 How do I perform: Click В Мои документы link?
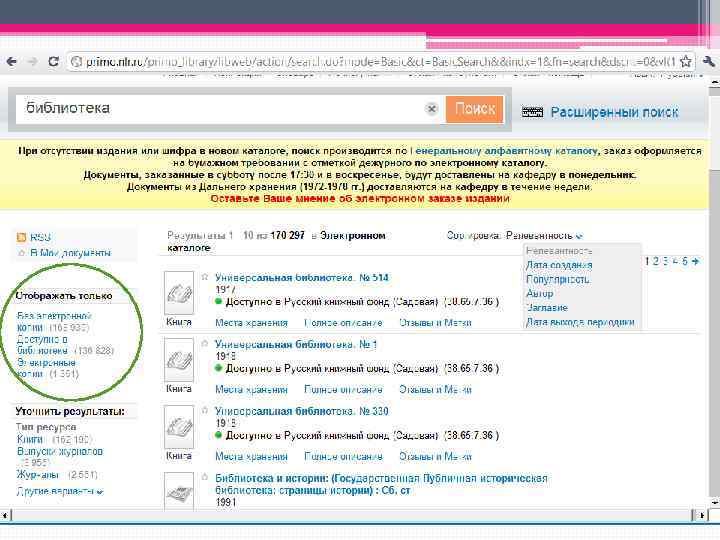(70, 253)
